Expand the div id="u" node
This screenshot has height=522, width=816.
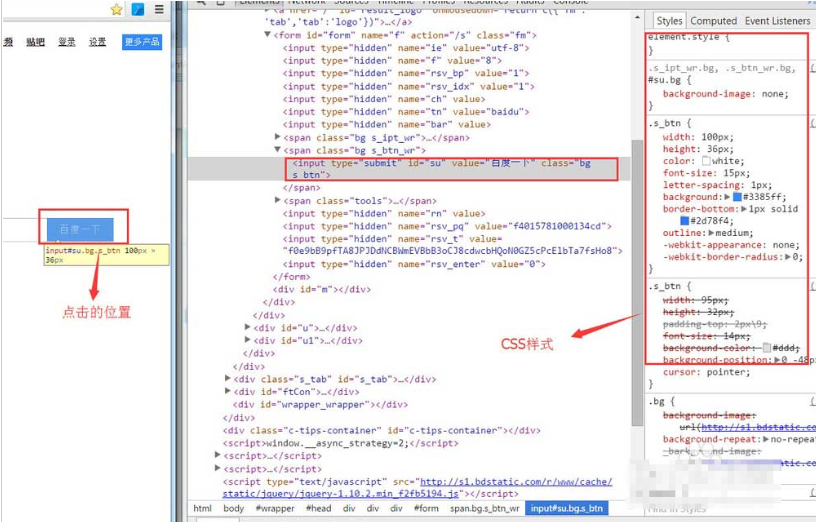[x=248, y=327]
